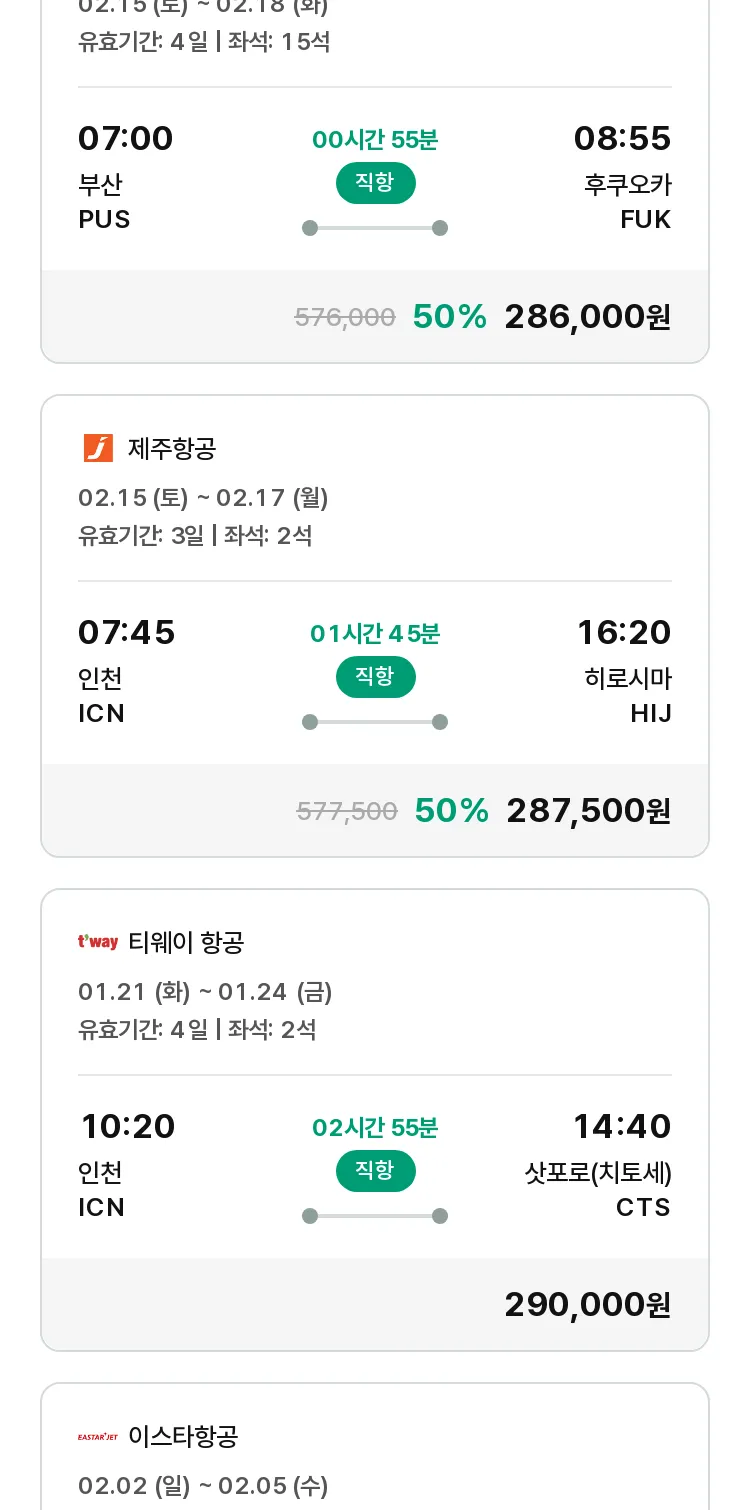The image size is (750, 1510).
Task: Open the 이스타항공 airline name
Action: tap(183, 1437)
